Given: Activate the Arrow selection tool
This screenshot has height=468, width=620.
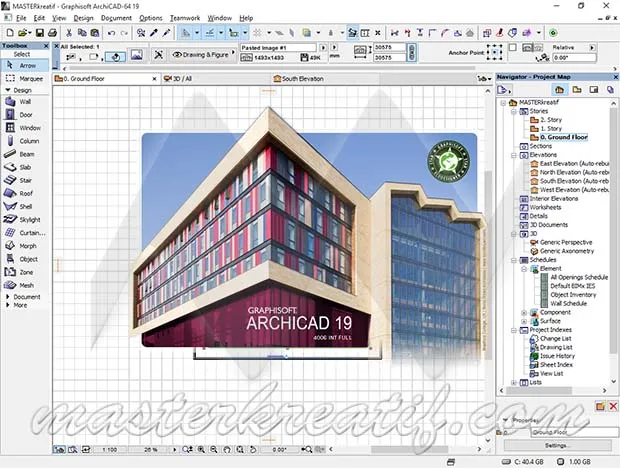Looking at the screenshot, I should point(25,65).
